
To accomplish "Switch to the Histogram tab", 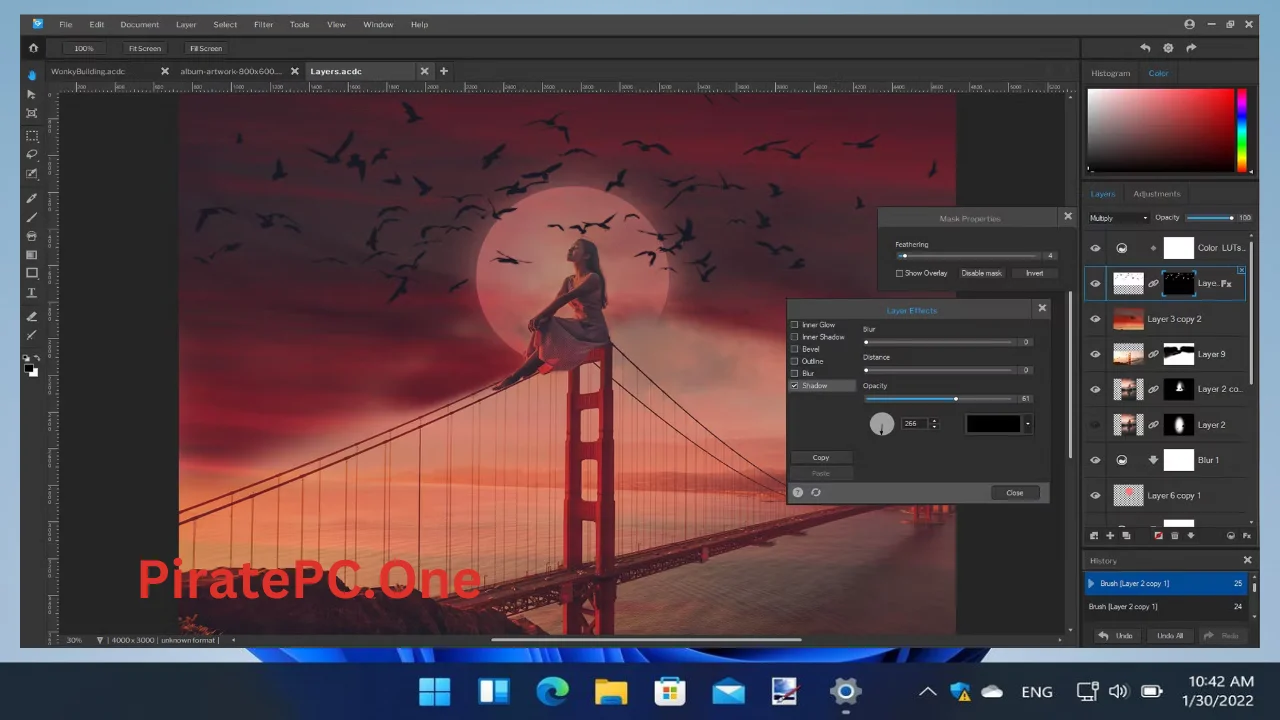I will (x=1110, y=73).
